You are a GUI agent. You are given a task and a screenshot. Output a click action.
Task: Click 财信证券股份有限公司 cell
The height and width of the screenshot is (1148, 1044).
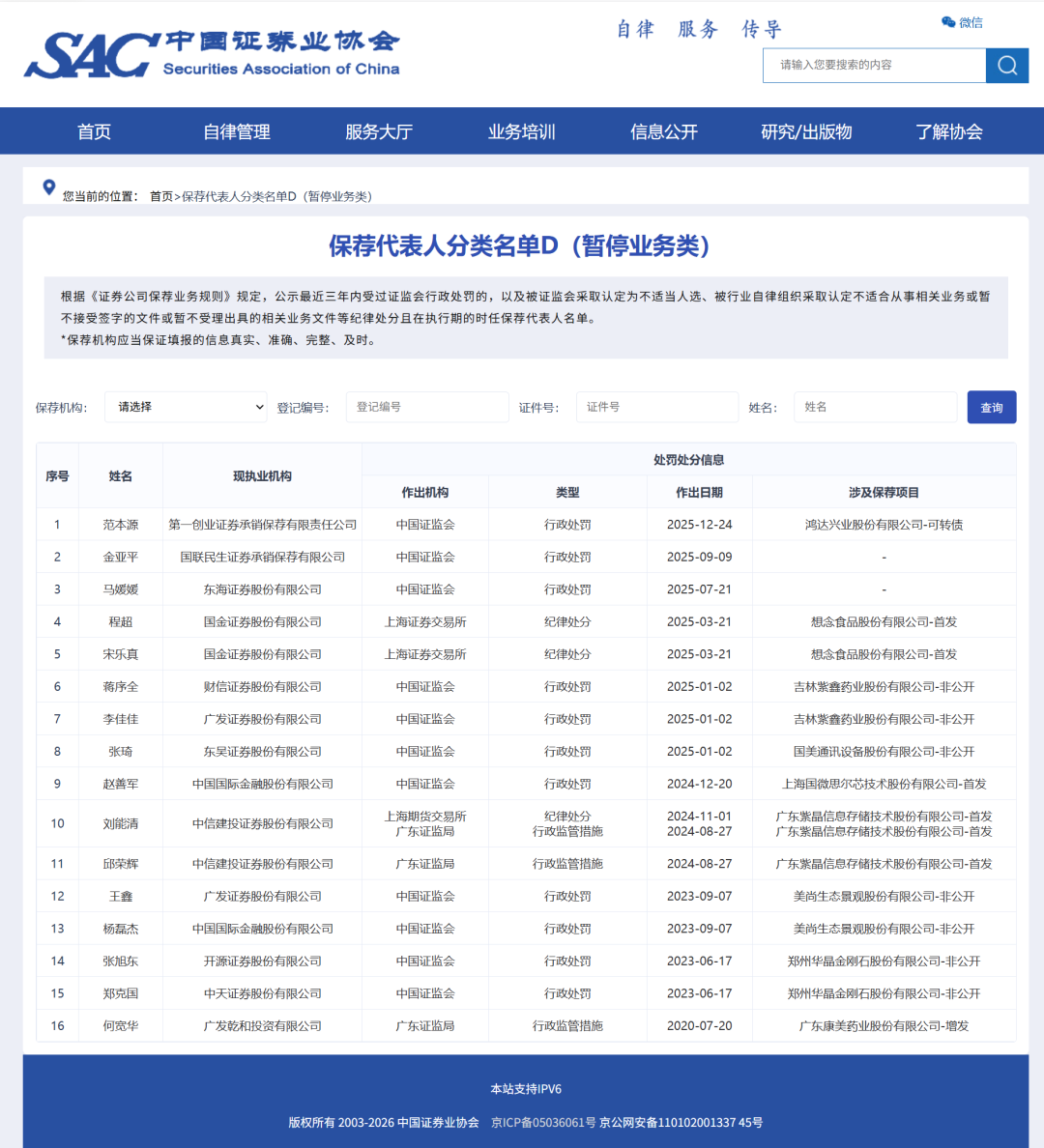click(x=262, y=687)
